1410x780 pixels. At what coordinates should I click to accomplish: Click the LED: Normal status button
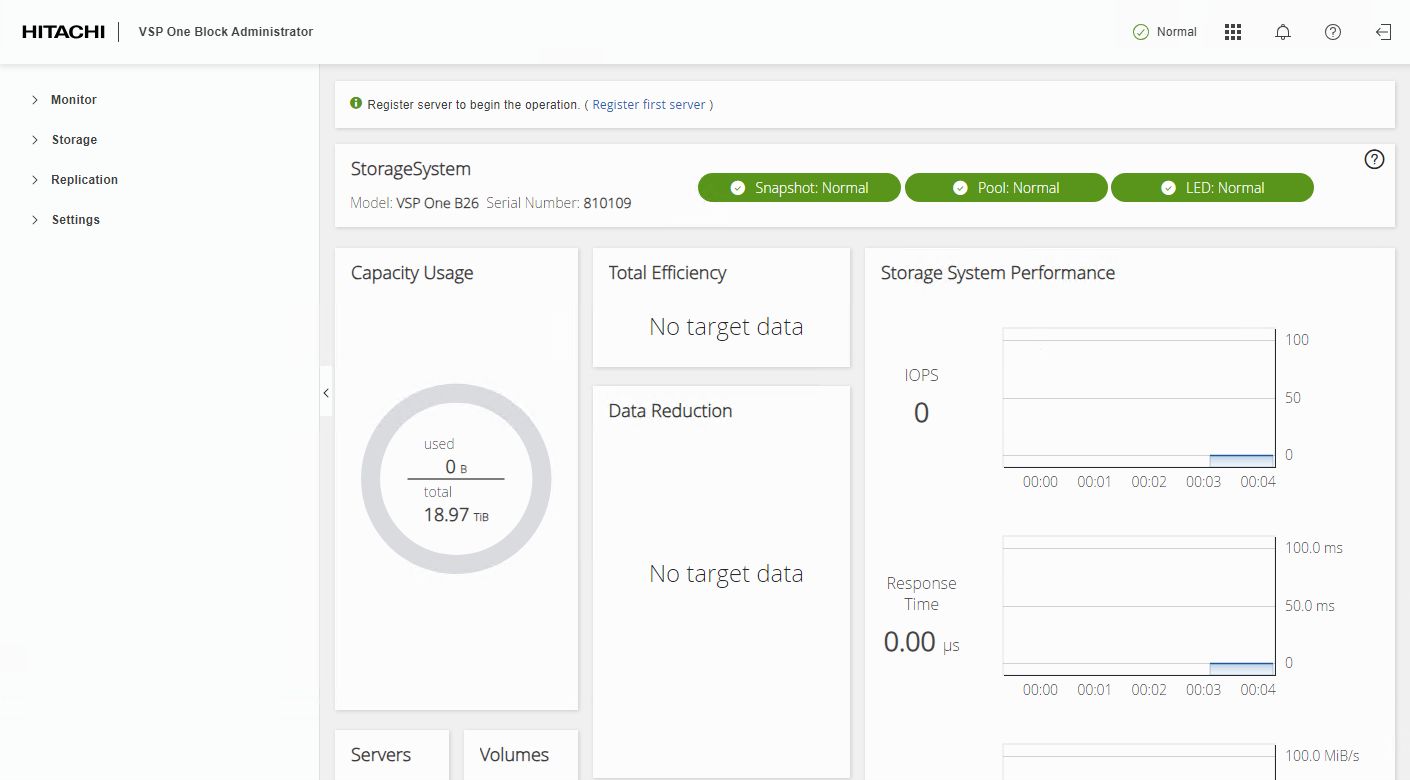tap(1212, 188)
